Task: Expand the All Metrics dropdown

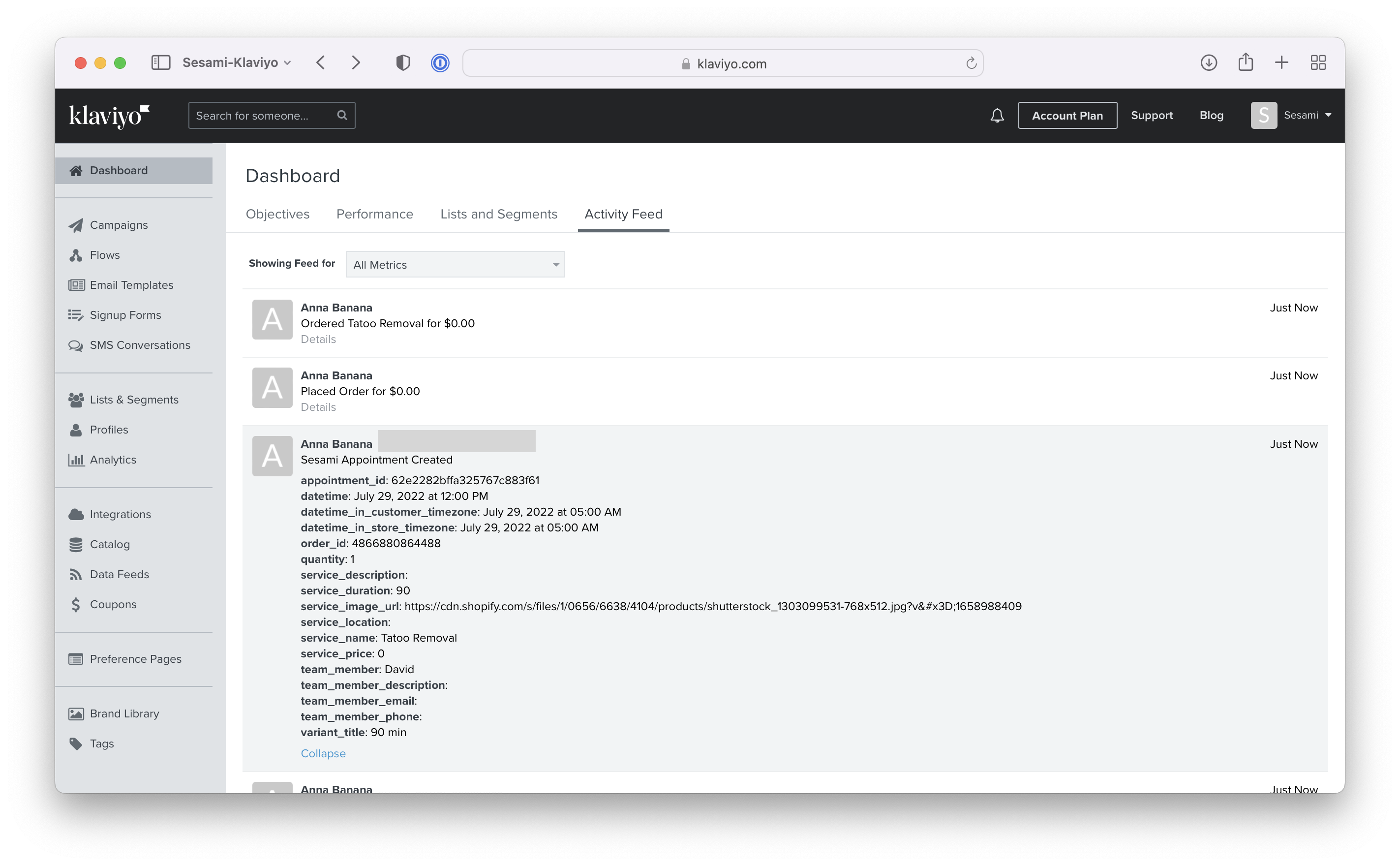Action: (x=455, y=265)
